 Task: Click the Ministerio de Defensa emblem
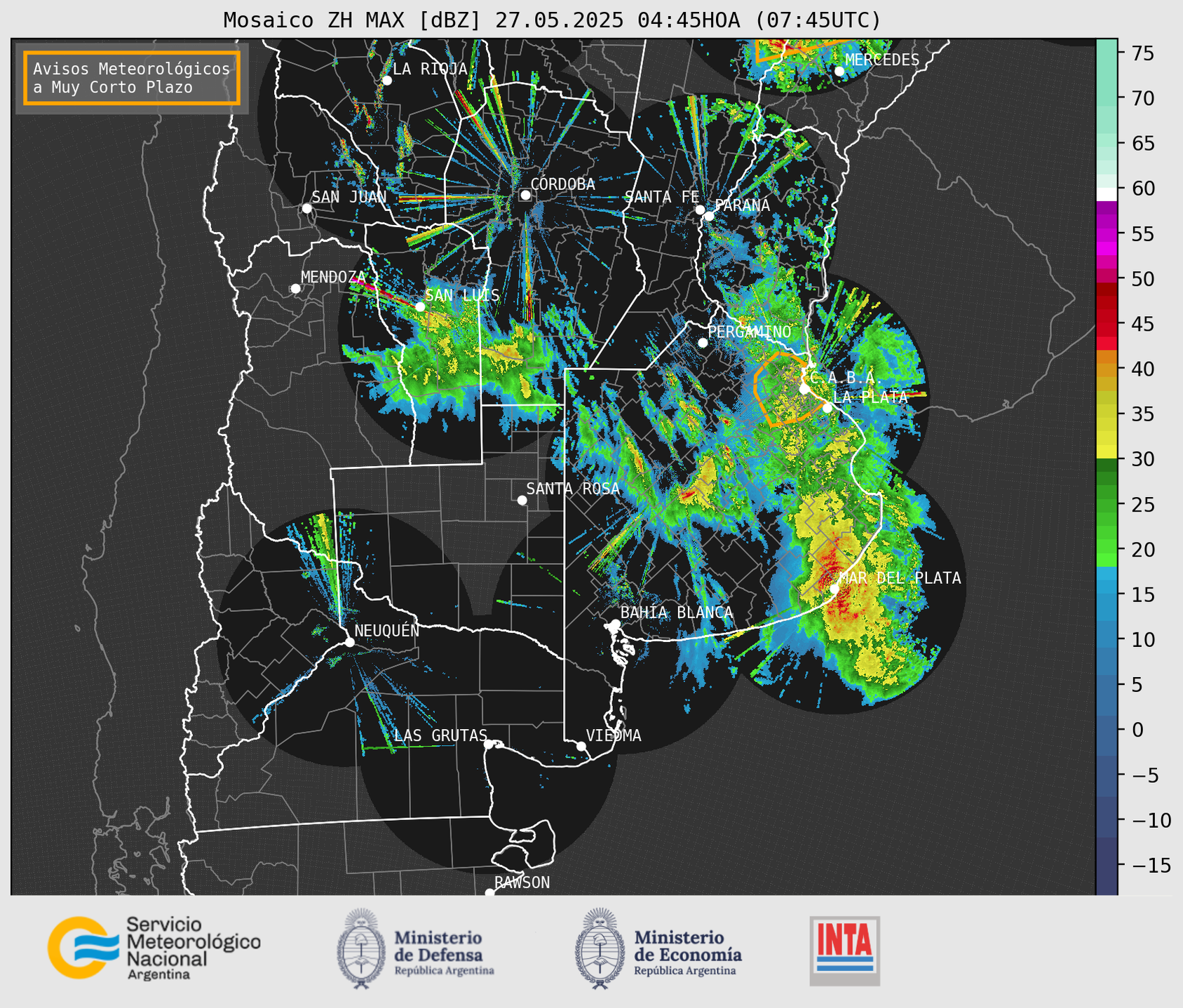(415, 949)
